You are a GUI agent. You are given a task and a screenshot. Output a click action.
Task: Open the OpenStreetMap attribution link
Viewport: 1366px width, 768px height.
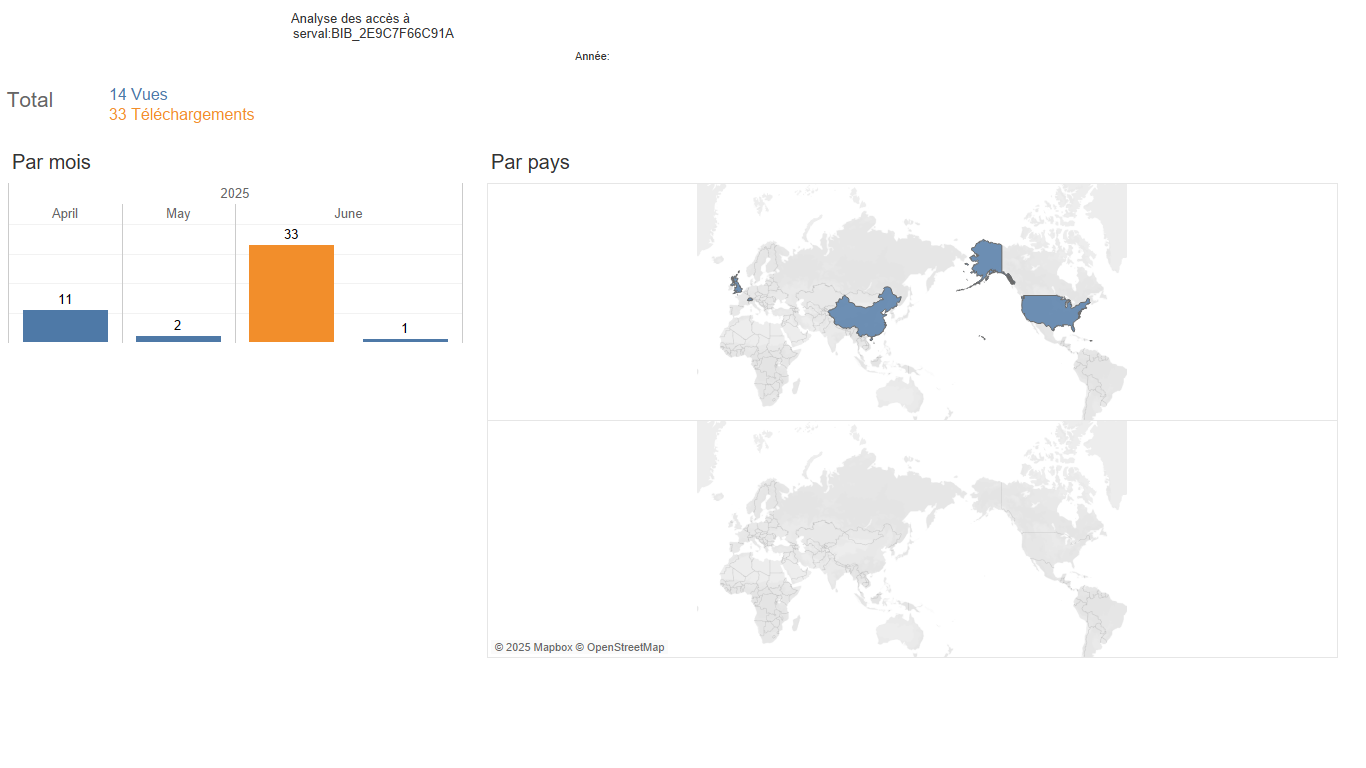(x=620, y=648)
